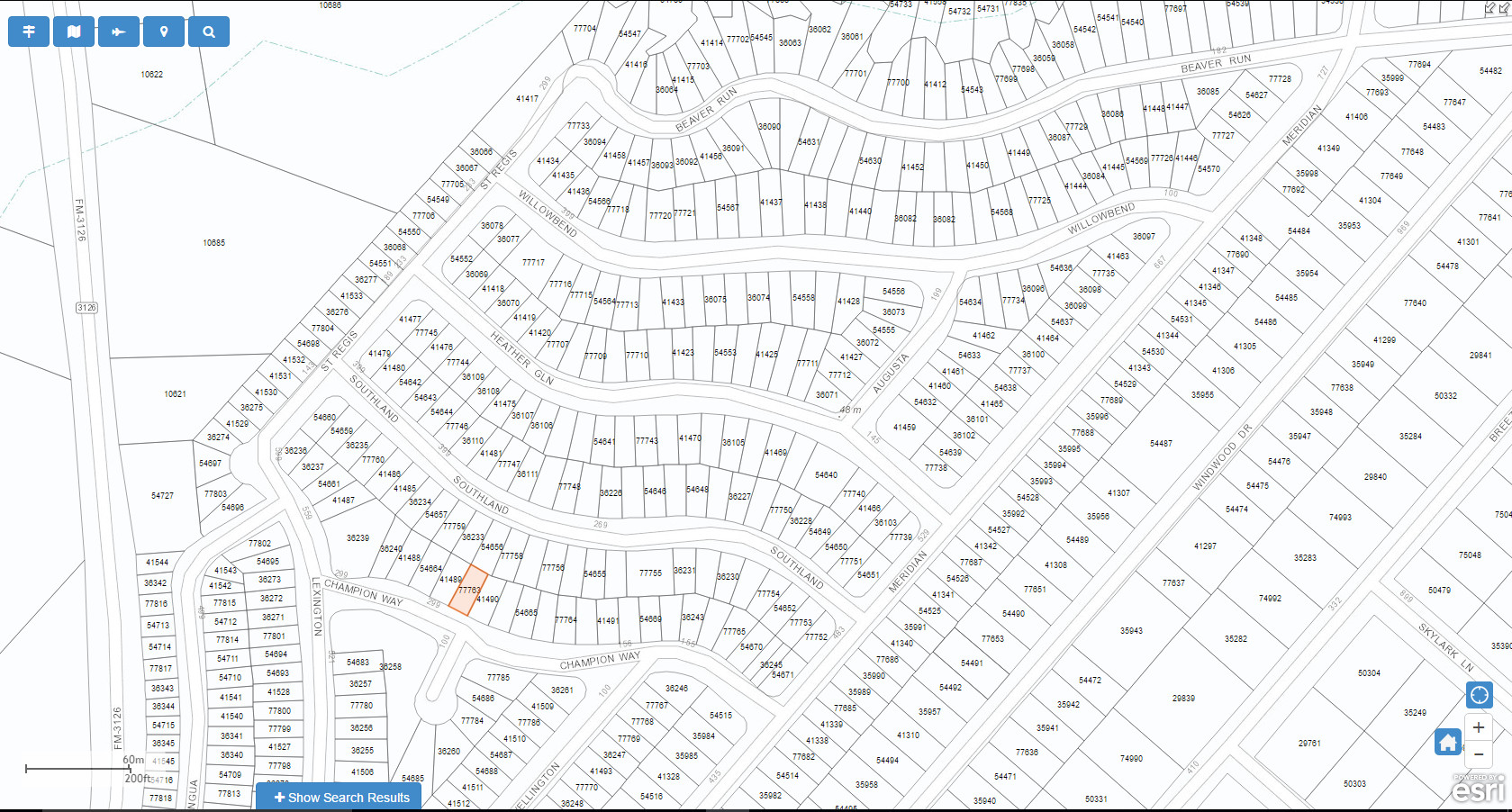Select parcel 50304
1512x812 pixels.
tap(1369, 673)
